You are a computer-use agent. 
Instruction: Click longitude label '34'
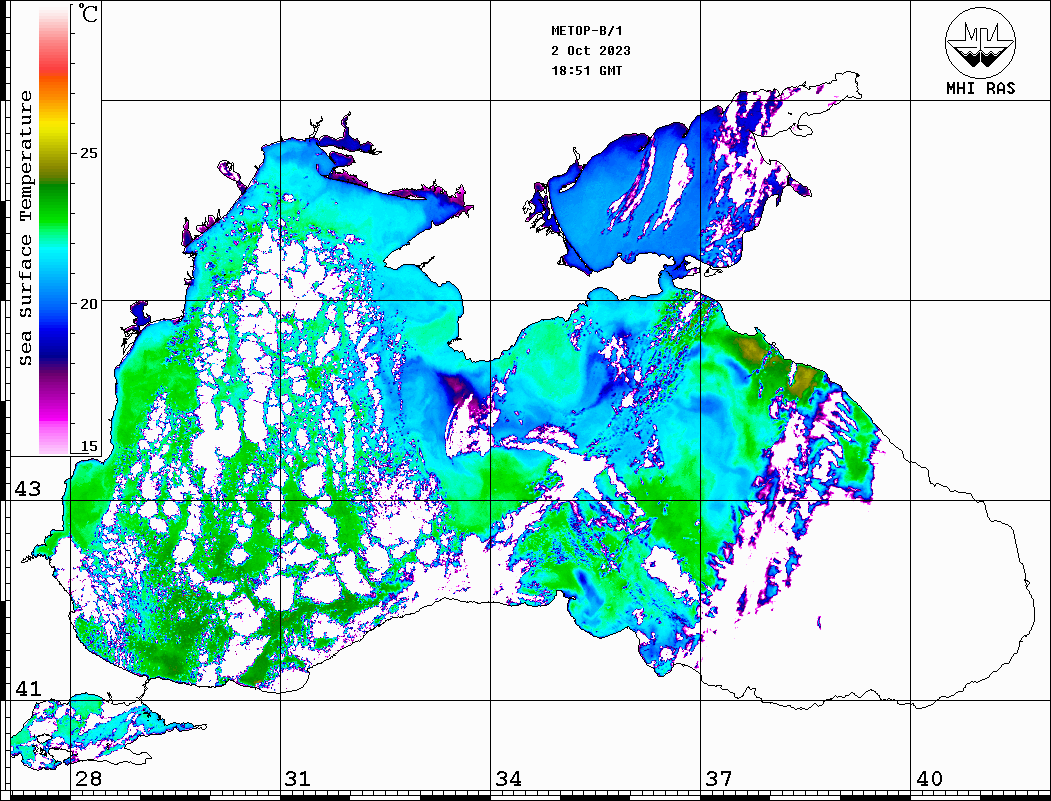(509, 778)
